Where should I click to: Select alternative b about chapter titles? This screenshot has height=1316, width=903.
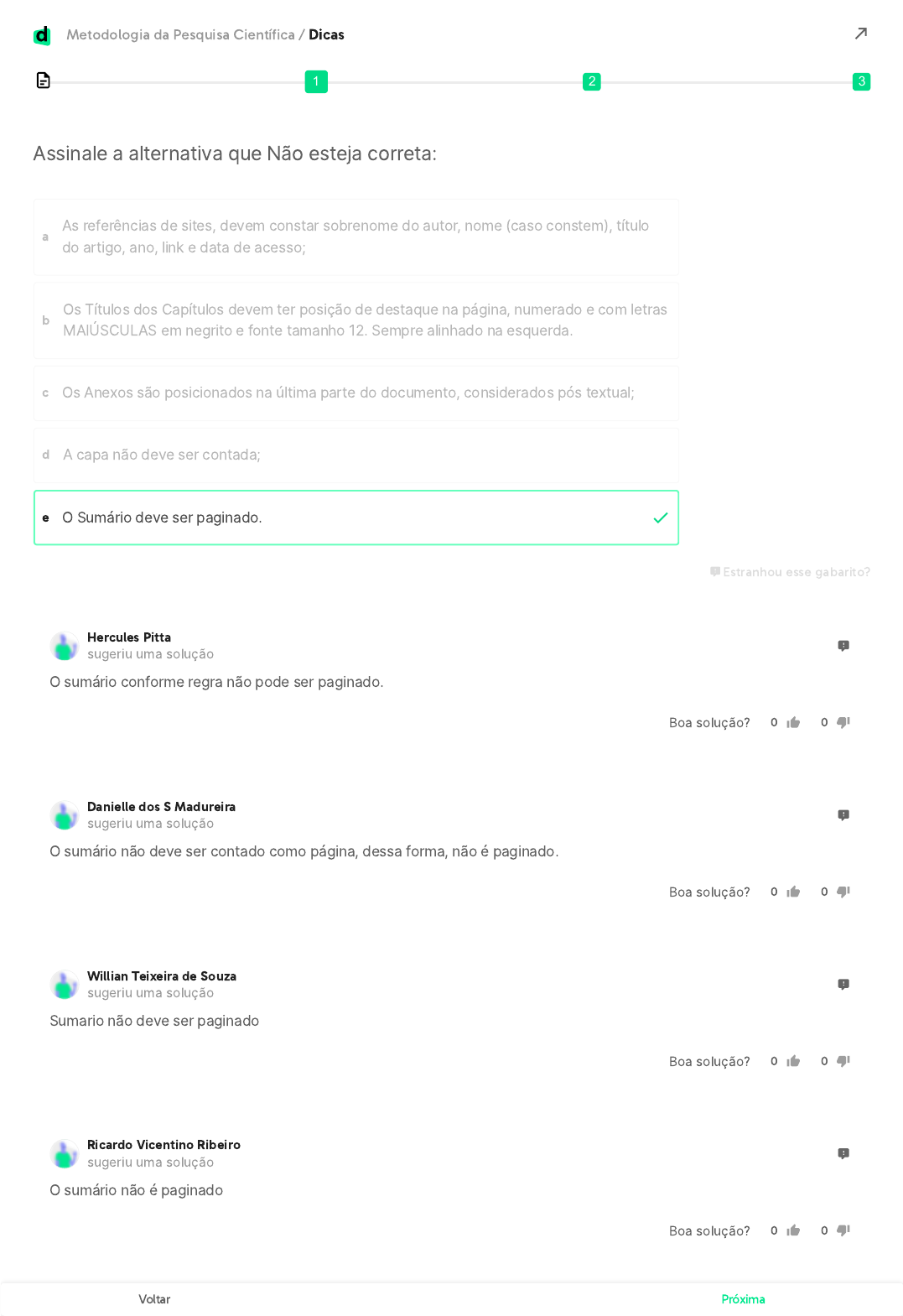click(356, 320)
